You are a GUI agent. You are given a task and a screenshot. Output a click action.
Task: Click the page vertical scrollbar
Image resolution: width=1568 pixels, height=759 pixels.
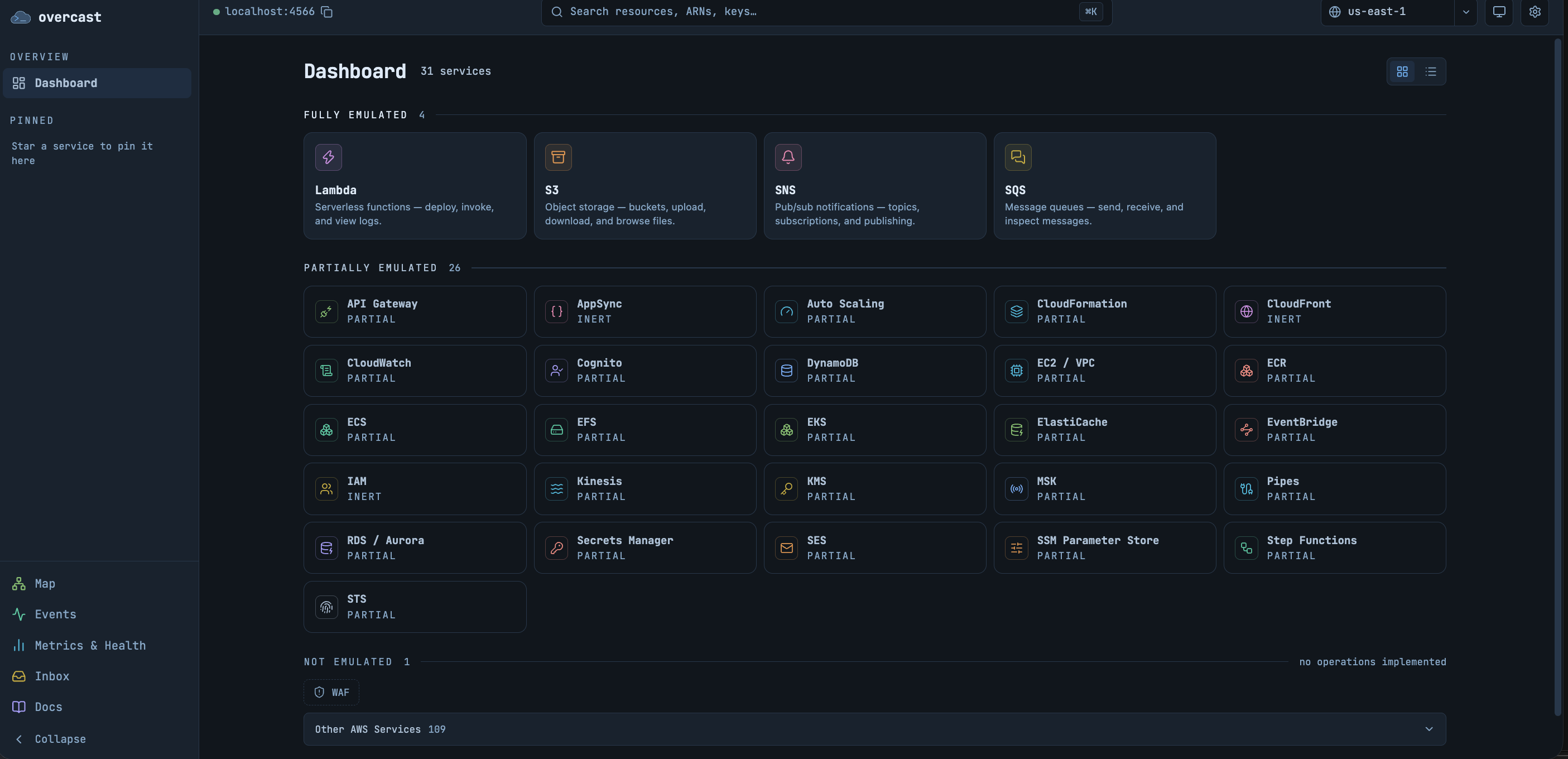[1557, 377]
